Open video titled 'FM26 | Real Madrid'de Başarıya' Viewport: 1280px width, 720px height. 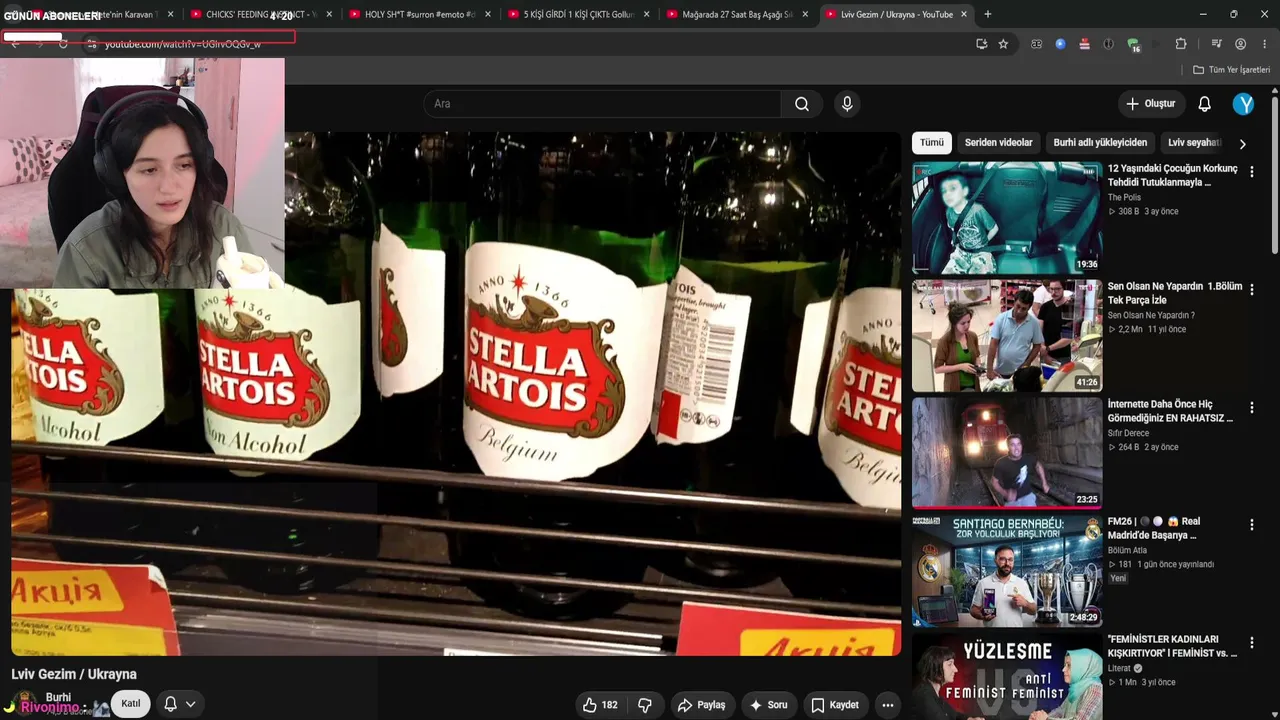click(x=1154, y=528)
